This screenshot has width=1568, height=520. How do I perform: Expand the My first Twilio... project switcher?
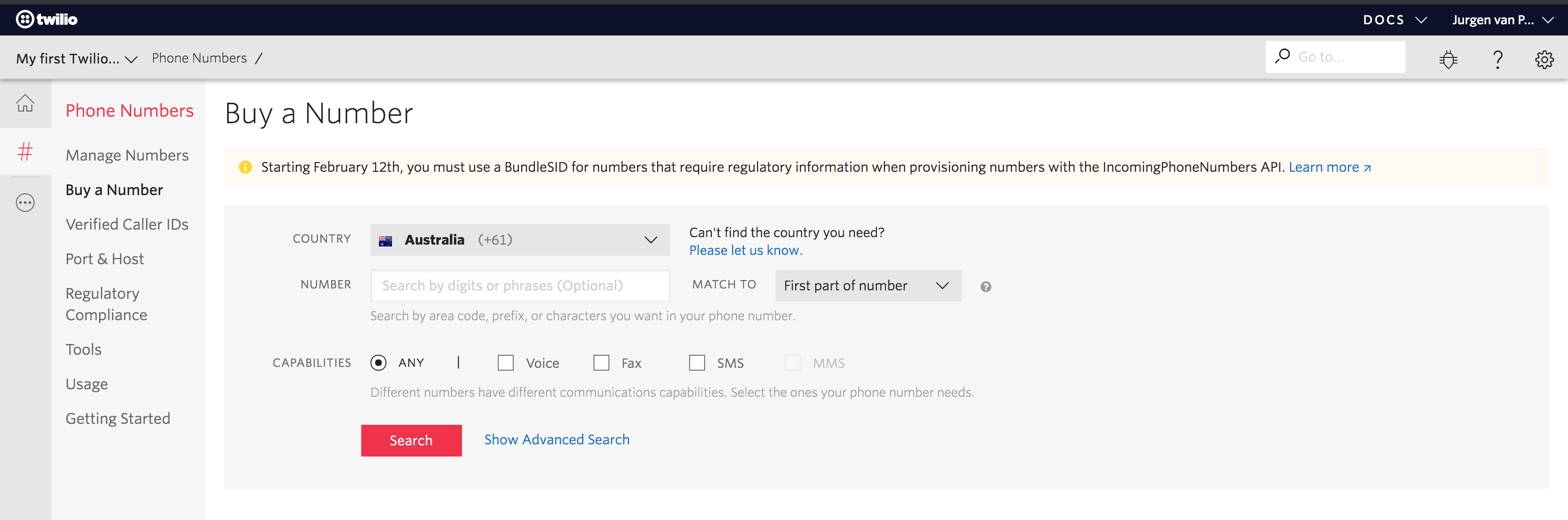point(77,58)
